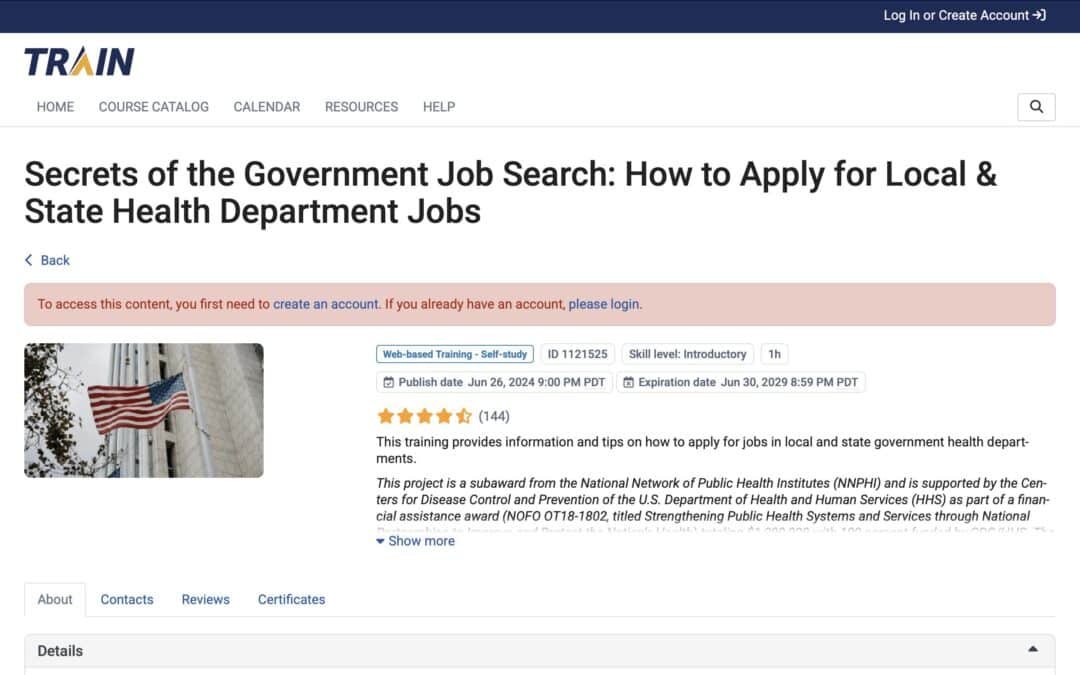
Task: Navigate to the Calendar section
Action: point(266,107)
